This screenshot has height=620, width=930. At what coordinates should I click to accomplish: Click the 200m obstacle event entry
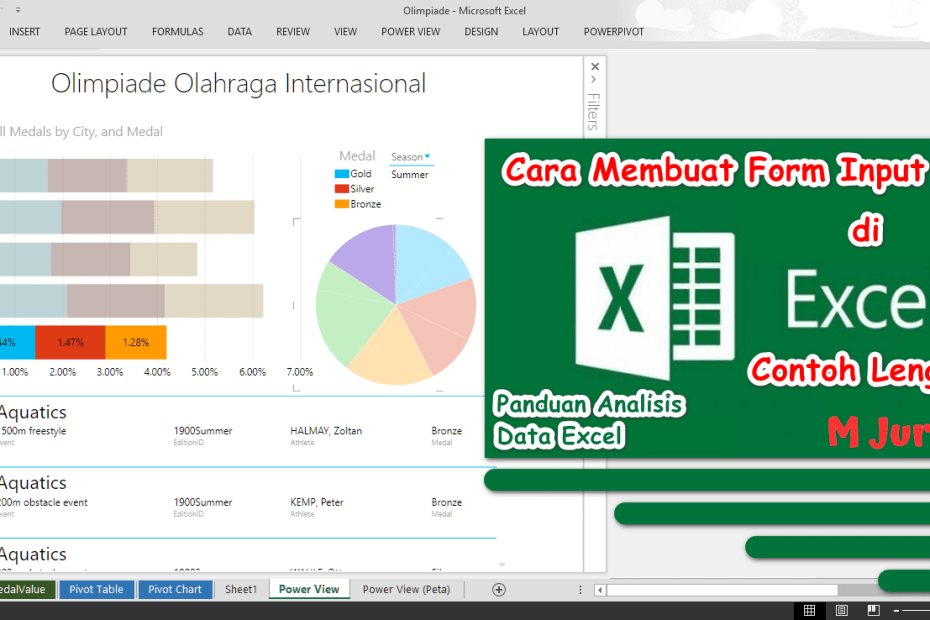click(44, 502)
